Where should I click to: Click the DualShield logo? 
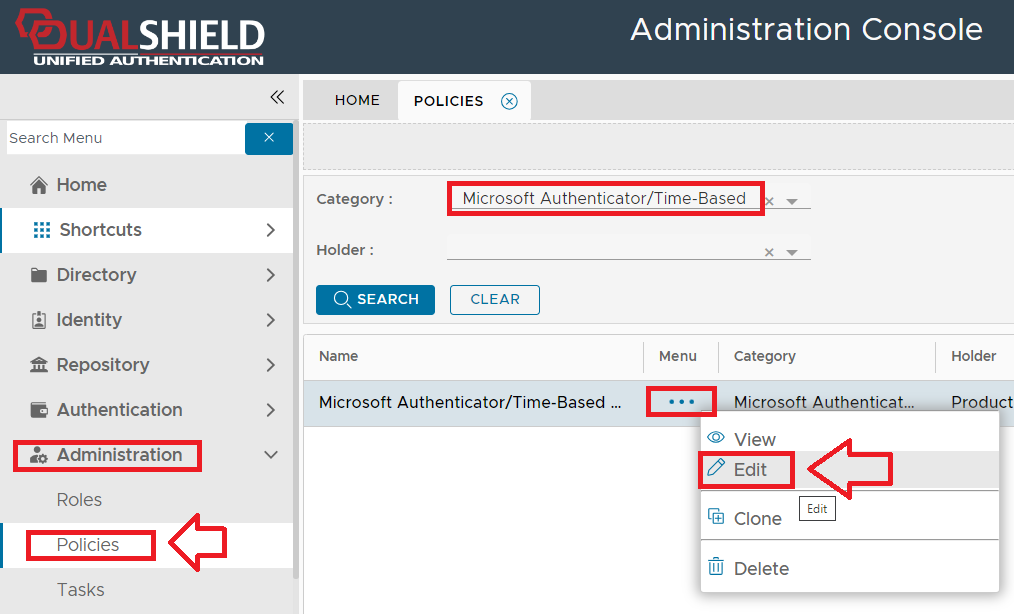coord(140,38)
